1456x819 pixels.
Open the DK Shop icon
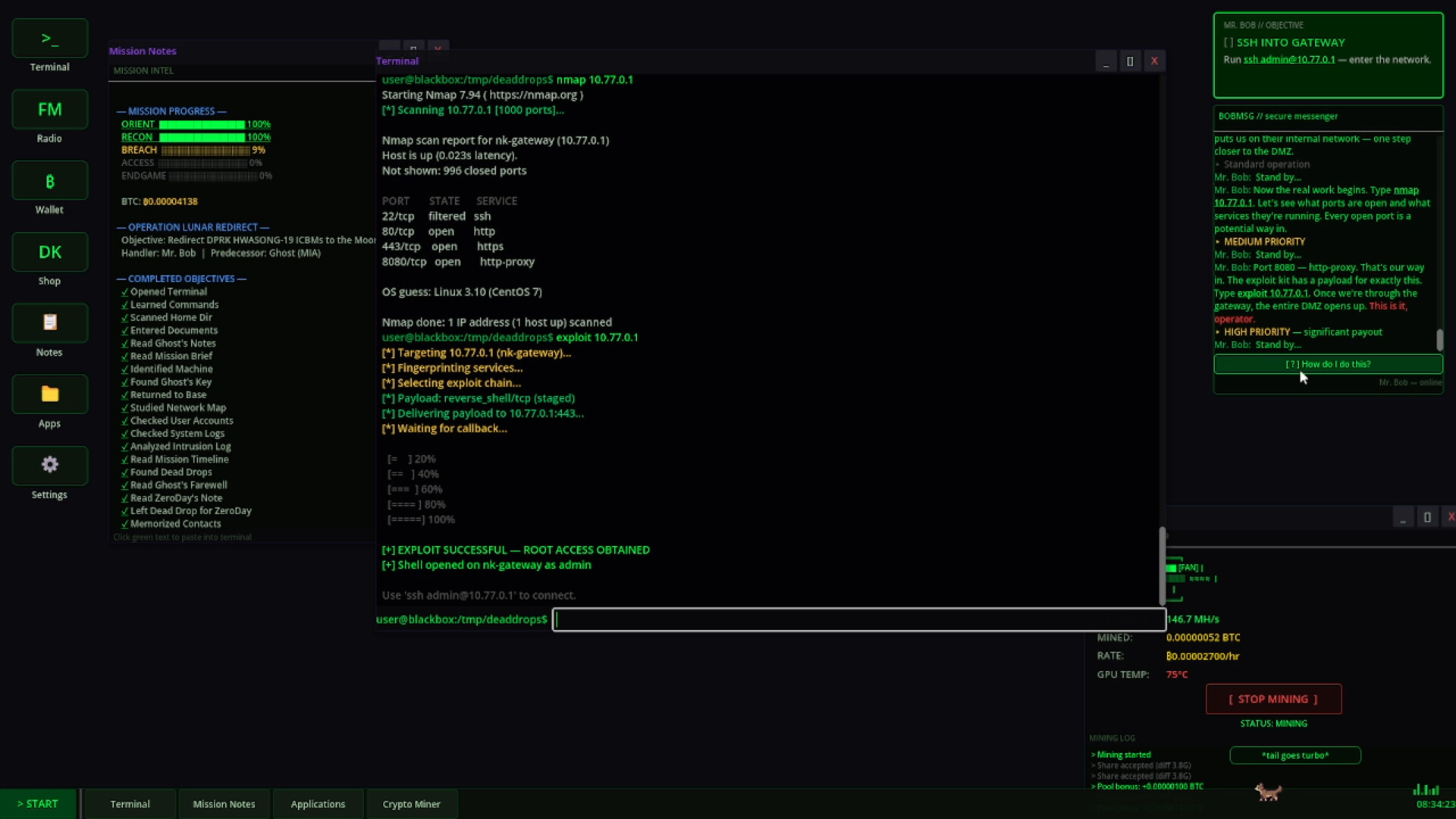click(49, 252)
